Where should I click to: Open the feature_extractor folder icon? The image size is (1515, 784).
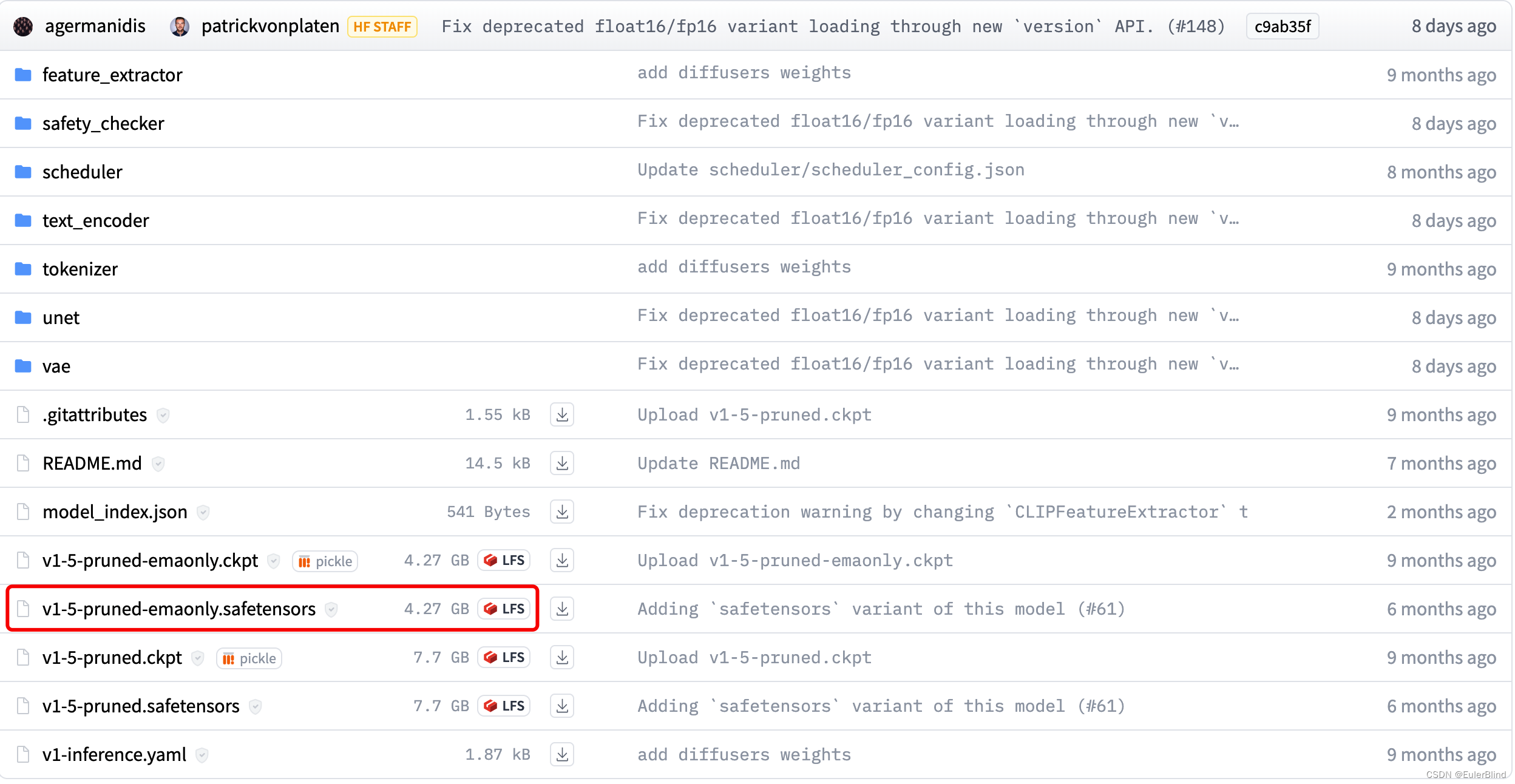pos(23,74)
